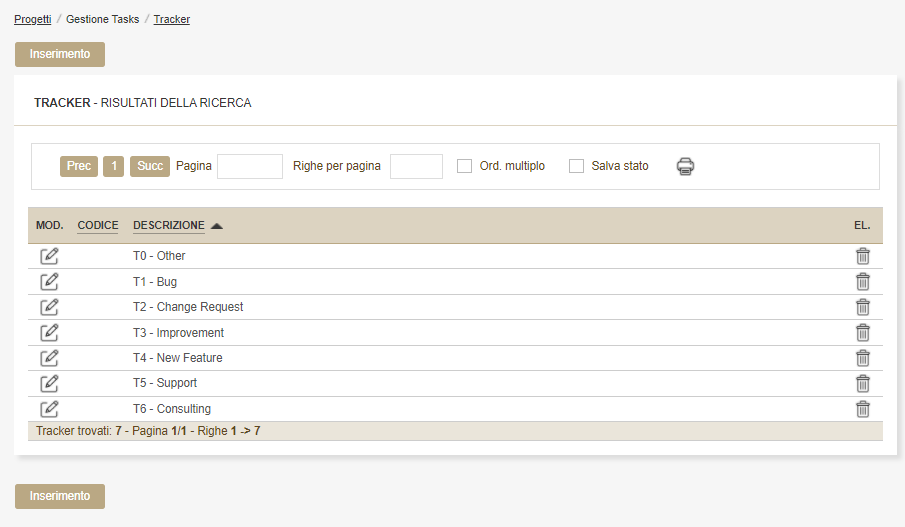Image resolution: width=905 pixels, height=527 pixels.
Task: Remove the T5 - Support tracker
Action: 862,383
